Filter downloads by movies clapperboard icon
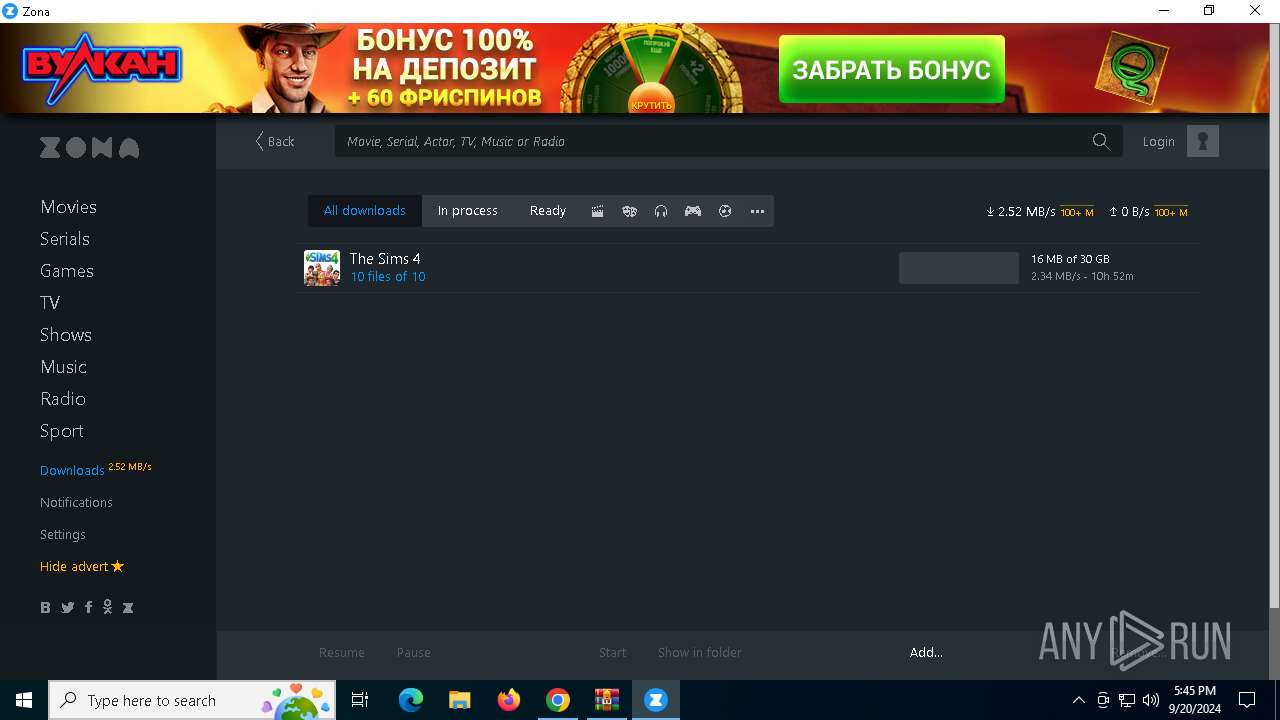1280x720 pixels. click(597, 211)
